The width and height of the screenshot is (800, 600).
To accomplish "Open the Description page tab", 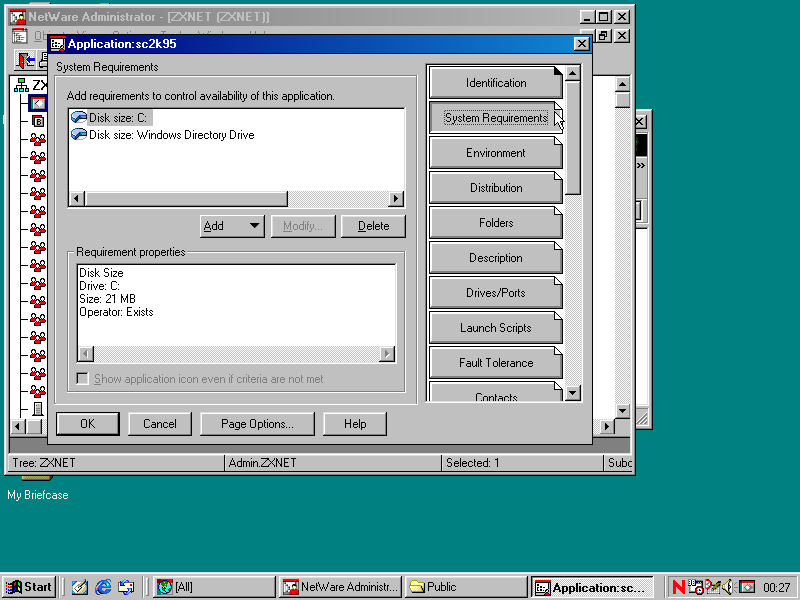I will (x=496, y=258).
